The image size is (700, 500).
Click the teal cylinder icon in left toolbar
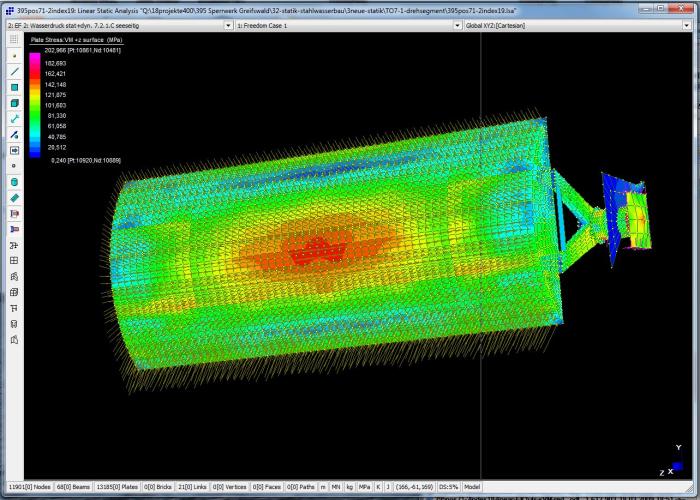tap(14, 182)
